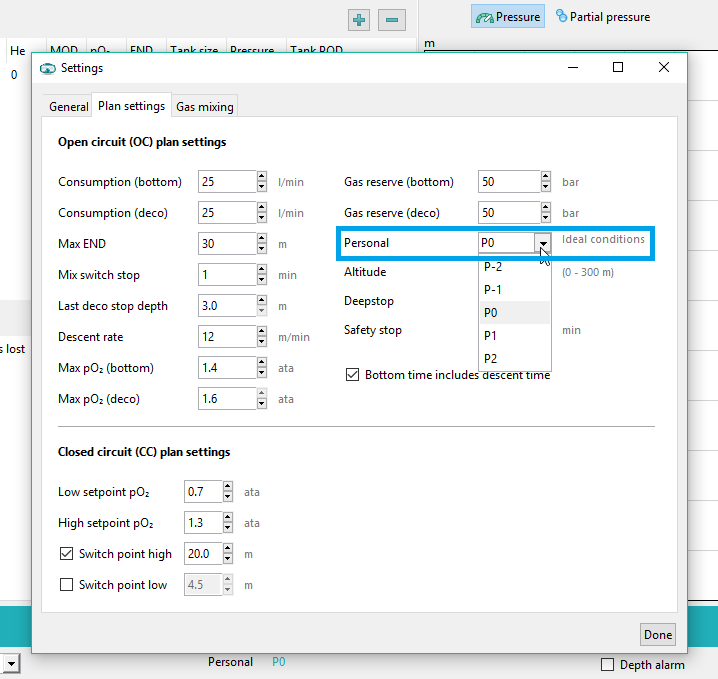This screenshot has width=718, height=679.
Task: Maximize the Settings dialog window
Action: [618, 67]
